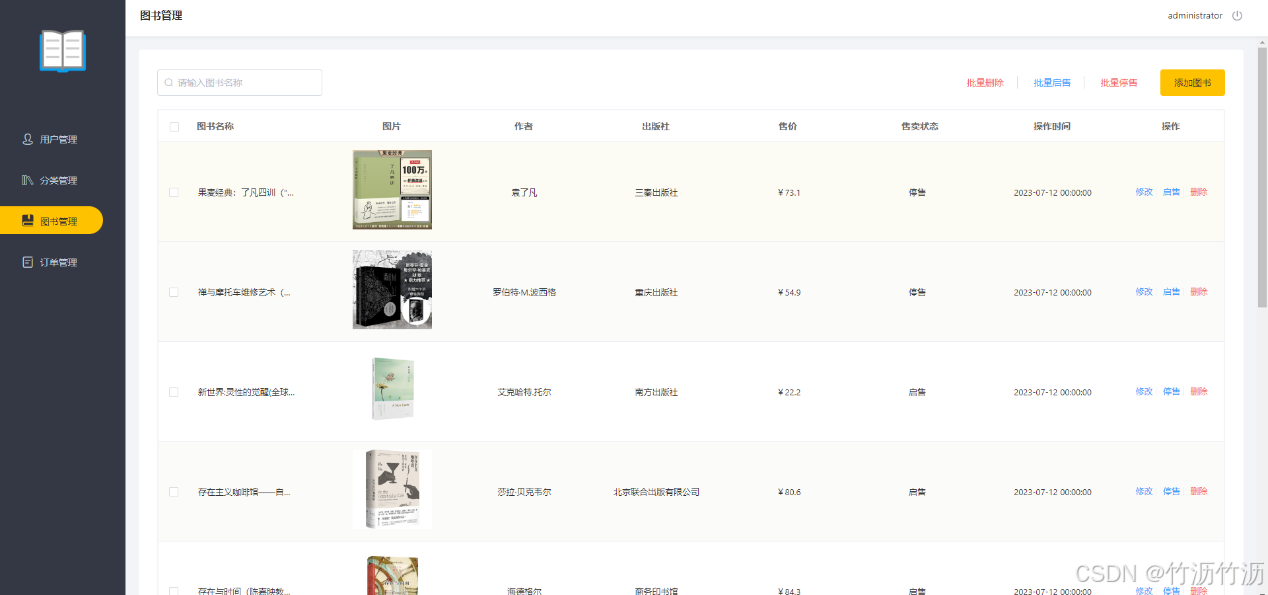Click 删除 in the 莎拉·贝克韦尔 row

[x=1198, y=492]
